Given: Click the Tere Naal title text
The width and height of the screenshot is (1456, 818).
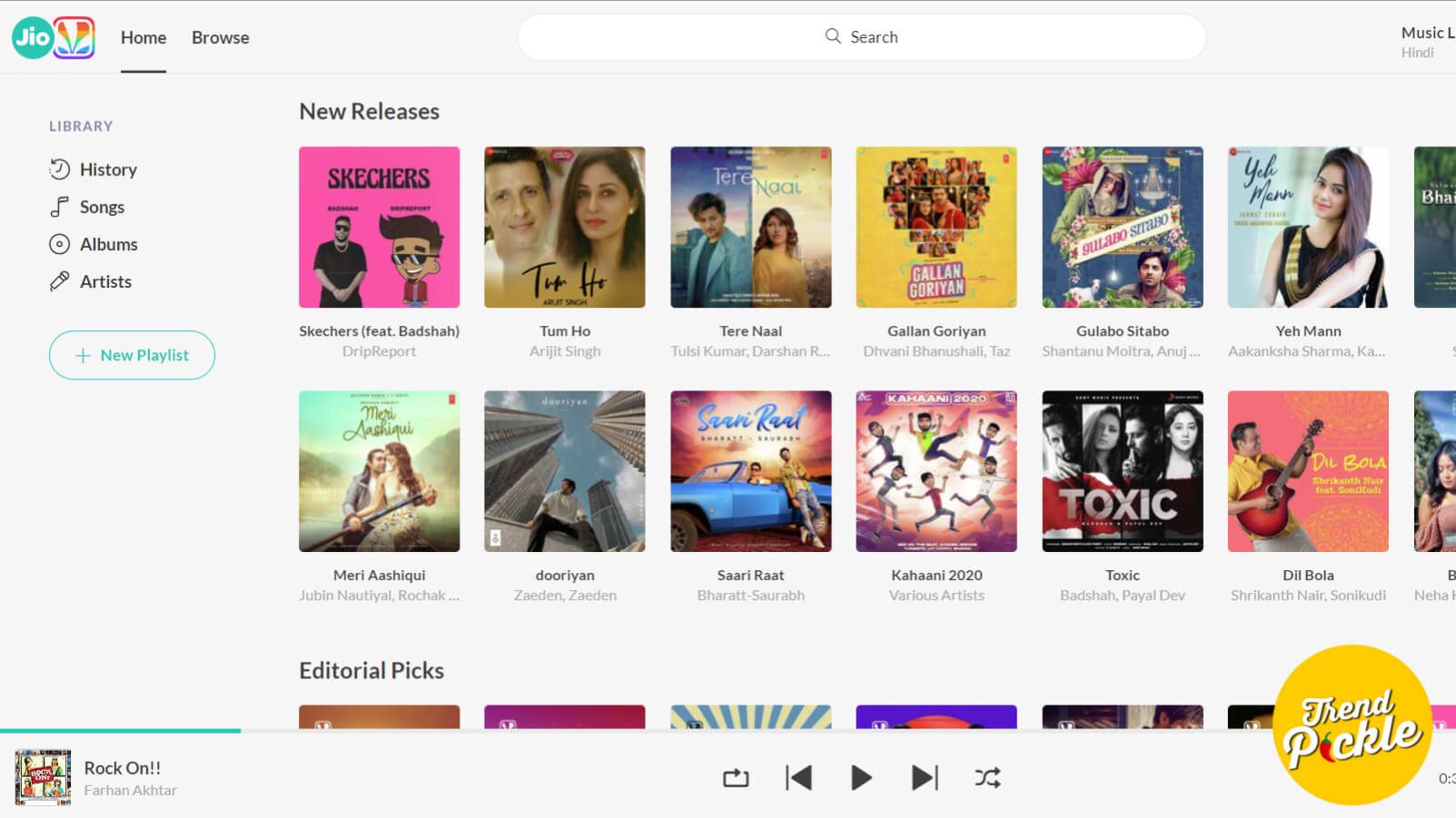Looking at the screenshot, I should pos(751,331).
